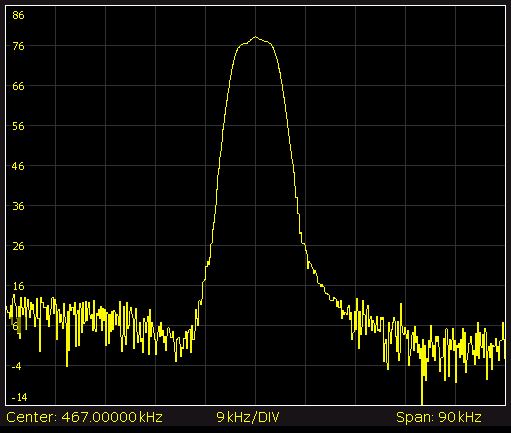Click the 86 level axis label
Image resolution: width=511 pixels, height=433 pixels.
click(x=18, y=15)
